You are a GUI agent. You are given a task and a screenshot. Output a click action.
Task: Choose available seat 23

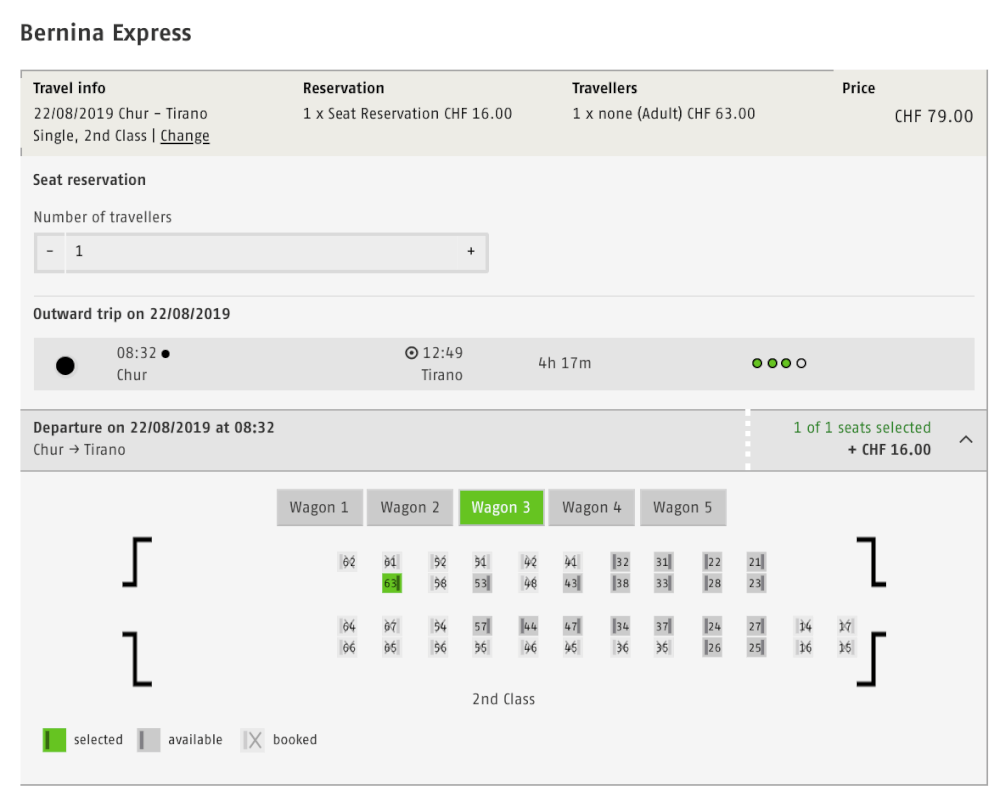756,583
